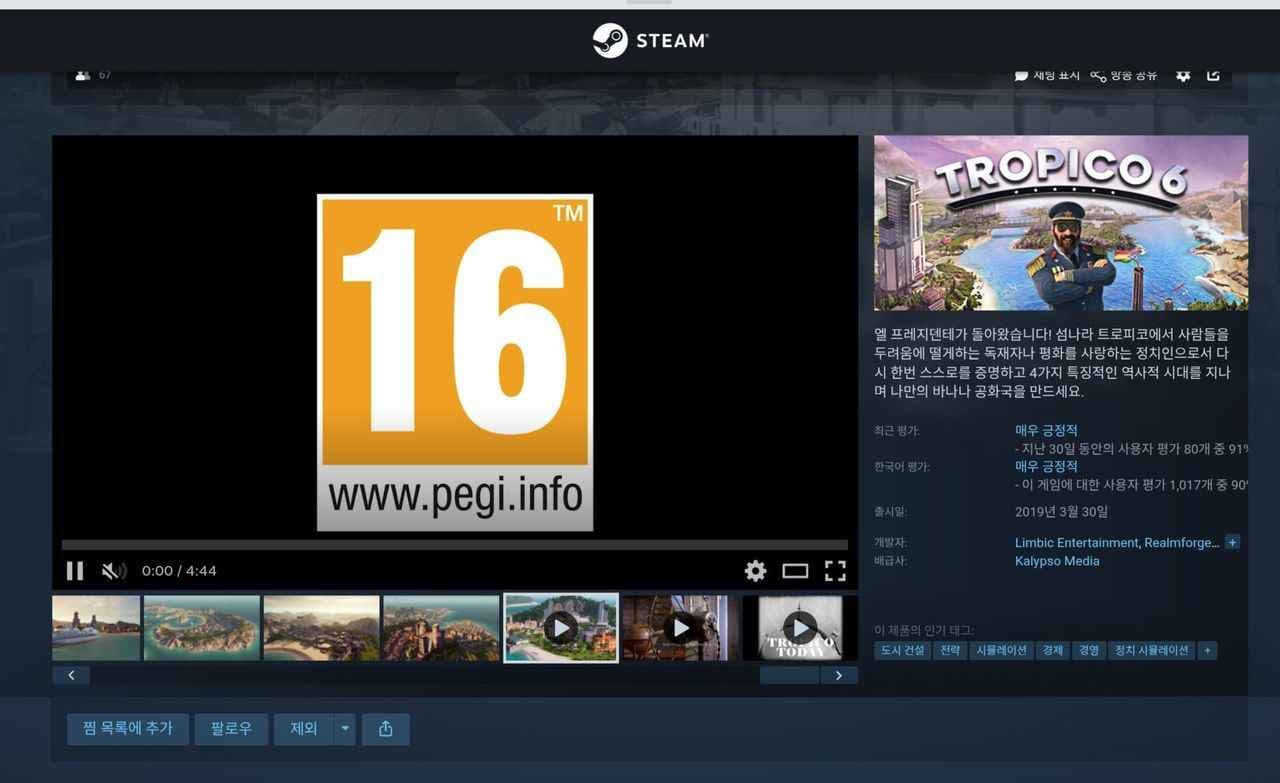The width and height of the screenshot is (1280, 783).
Task: Pause the trailer video
Action: click(75, 571)
